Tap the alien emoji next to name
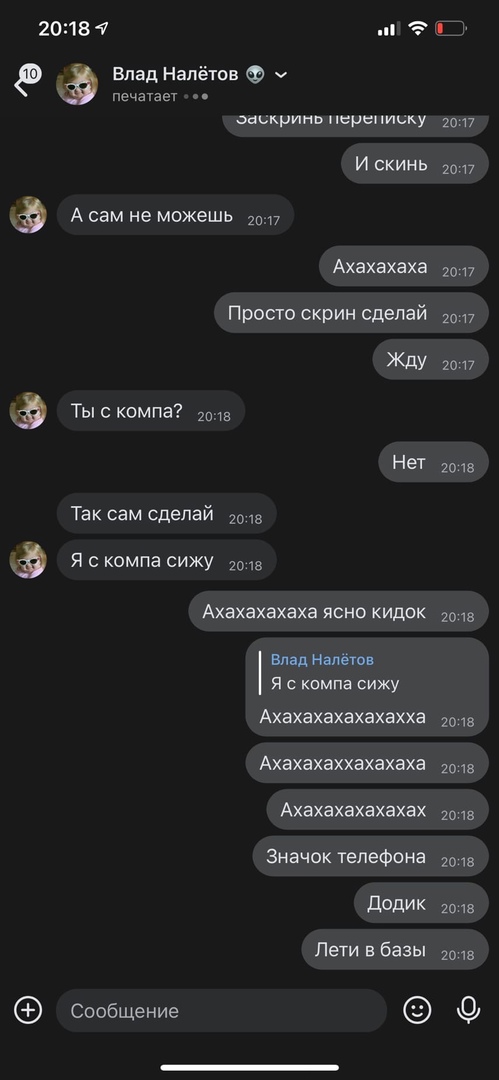The image size is (499, 1080). [x=255, y=74]
